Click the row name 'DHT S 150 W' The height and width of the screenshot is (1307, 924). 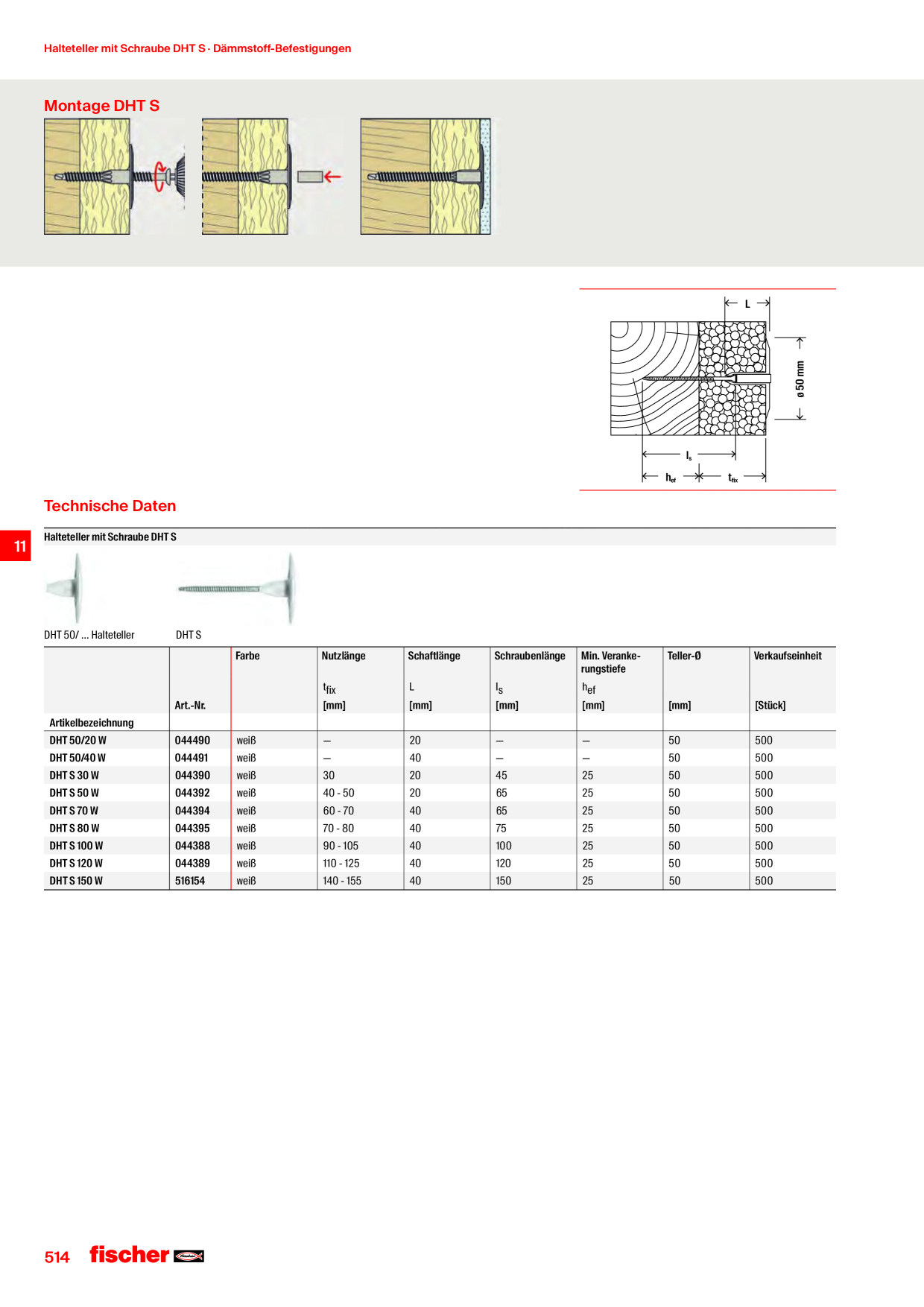coord(76,881)
